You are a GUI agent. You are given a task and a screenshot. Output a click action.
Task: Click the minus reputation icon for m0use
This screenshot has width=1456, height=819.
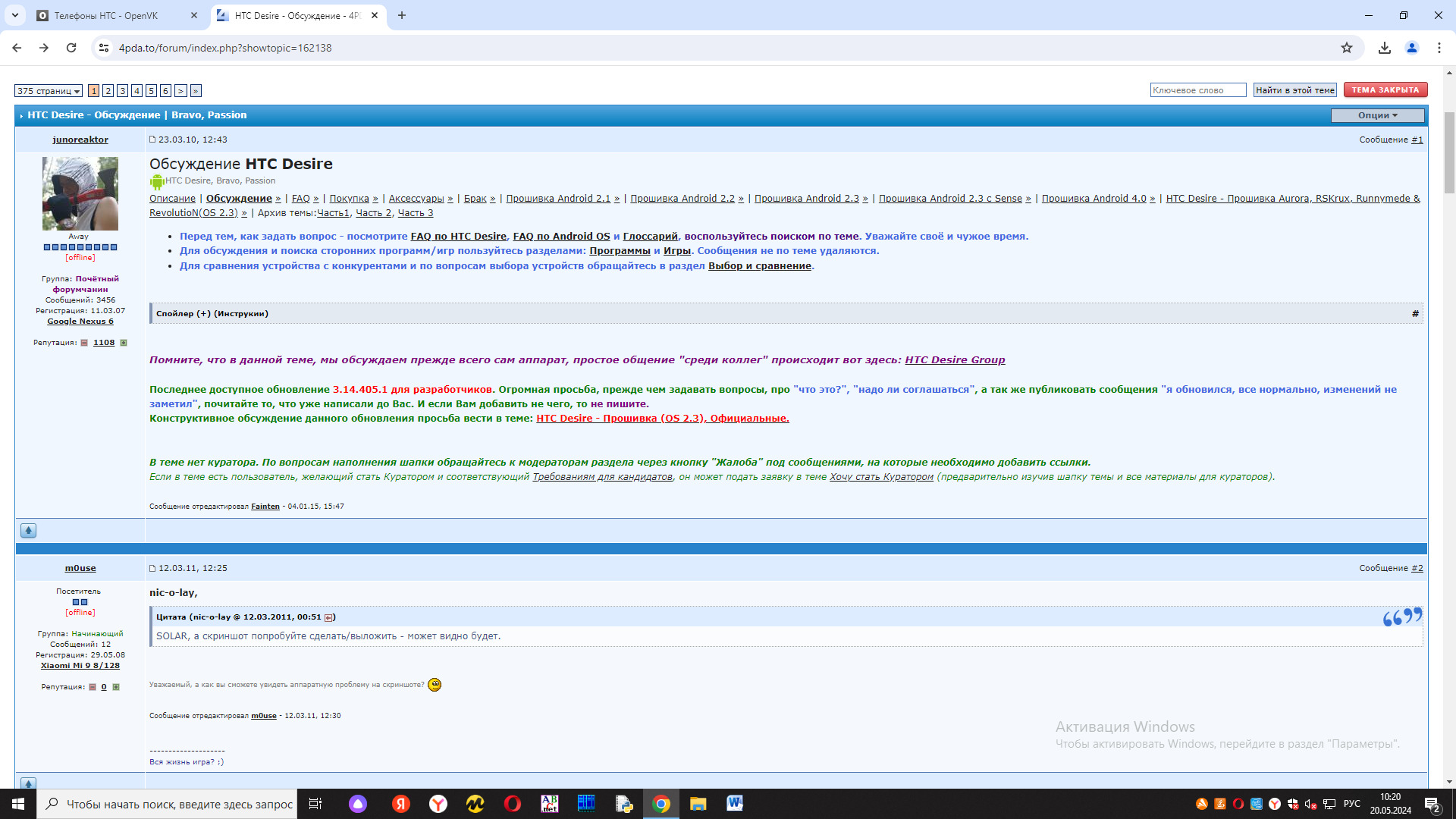(93, 687)
